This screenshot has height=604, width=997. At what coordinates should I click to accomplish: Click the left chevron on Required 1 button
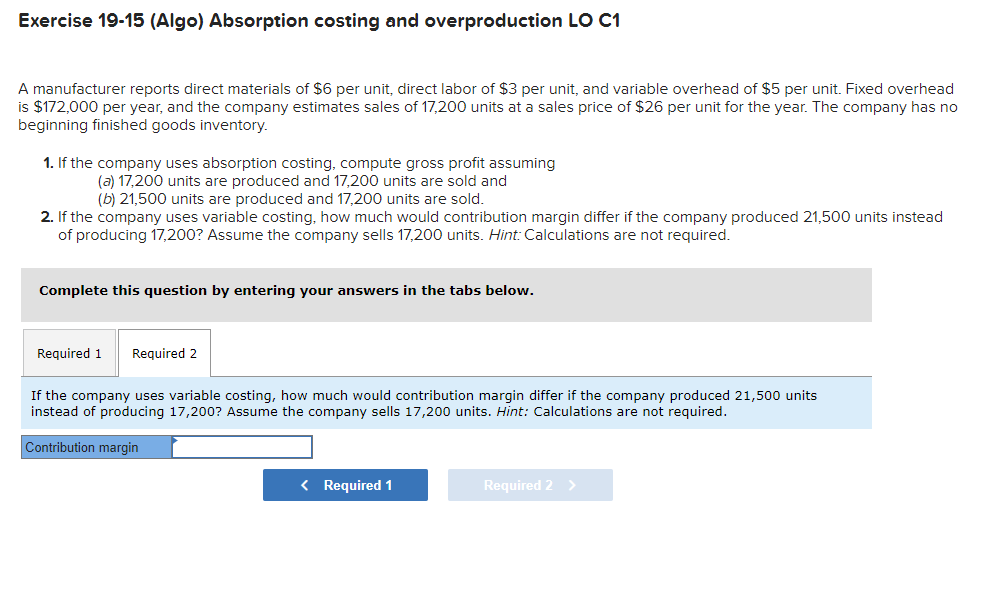304,485
